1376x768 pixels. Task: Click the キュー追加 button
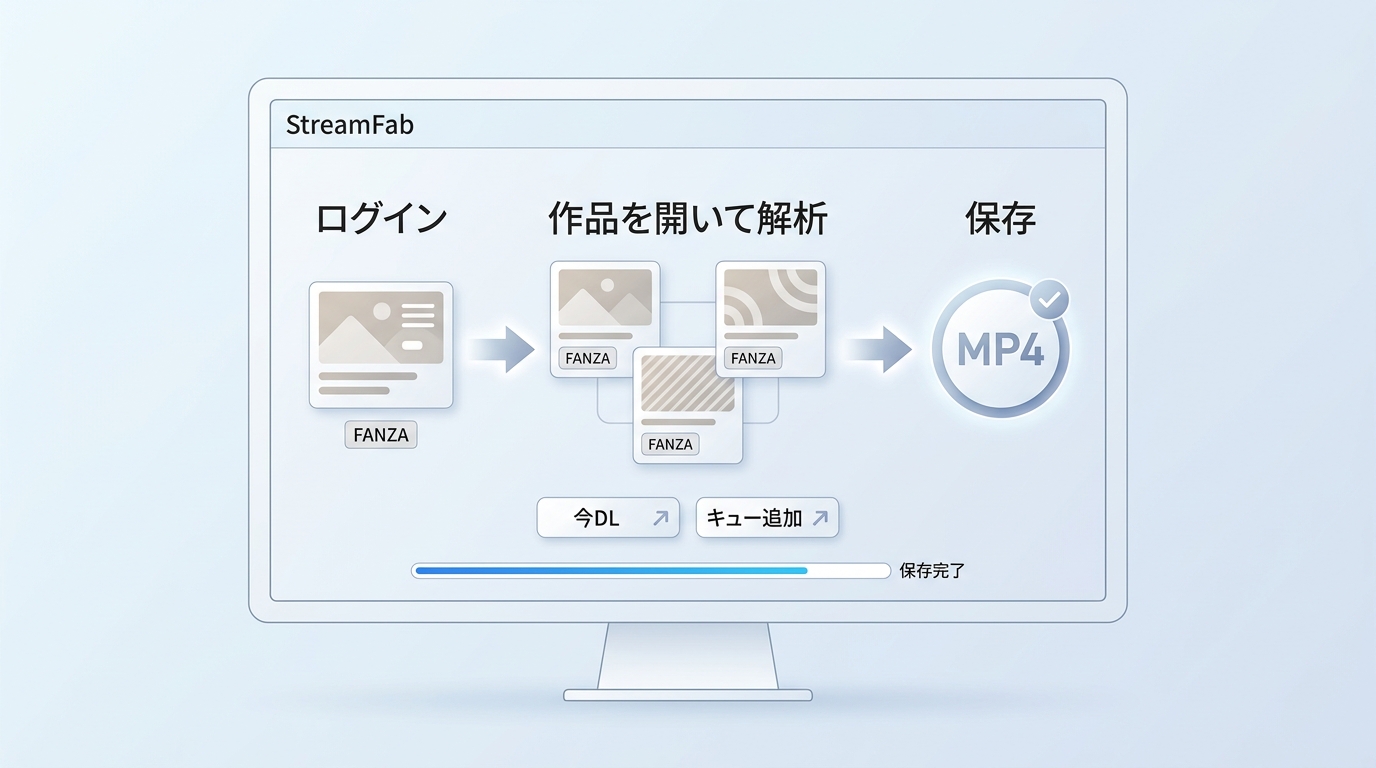click(767, 518)
